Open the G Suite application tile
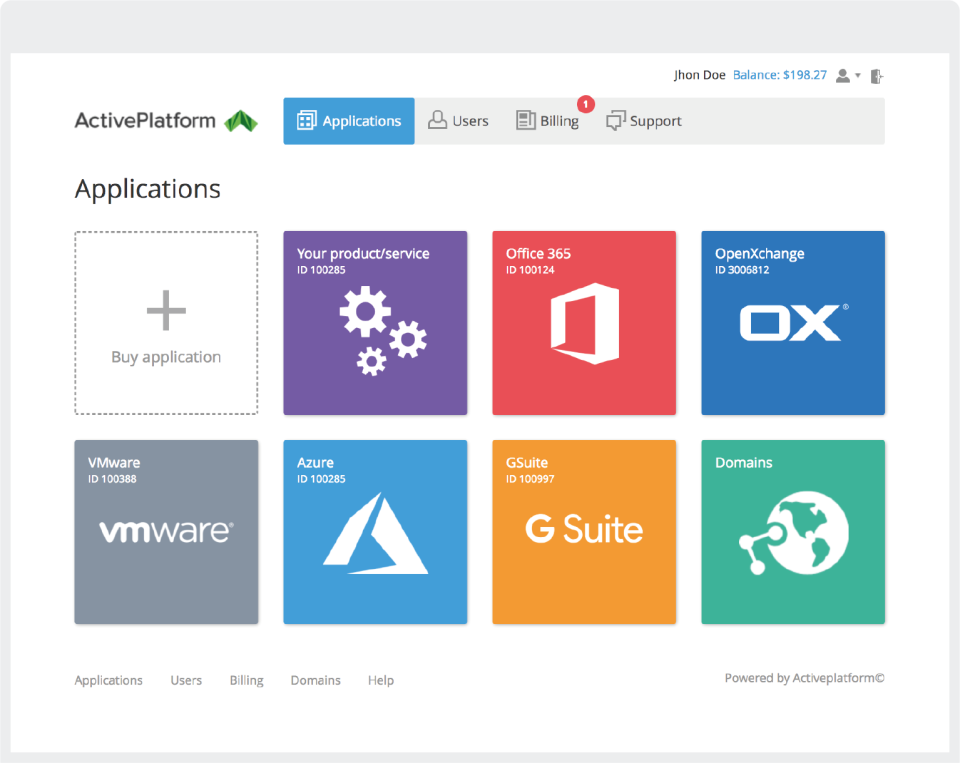960x763 pixels. (x=584, y=532)
